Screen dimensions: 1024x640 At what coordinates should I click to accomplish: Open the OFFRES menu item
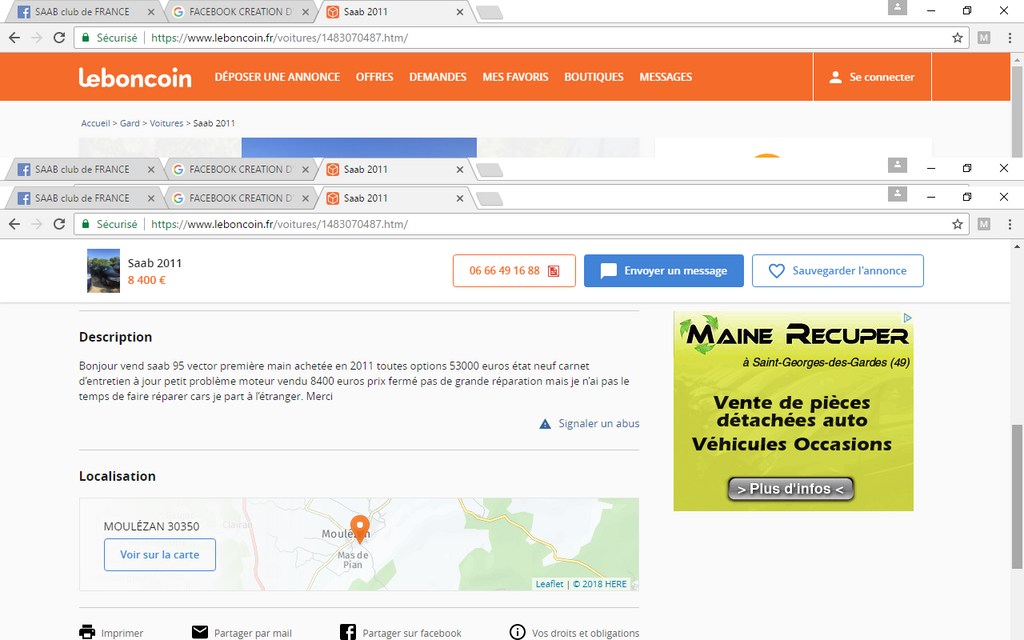(x=374, y=77)
